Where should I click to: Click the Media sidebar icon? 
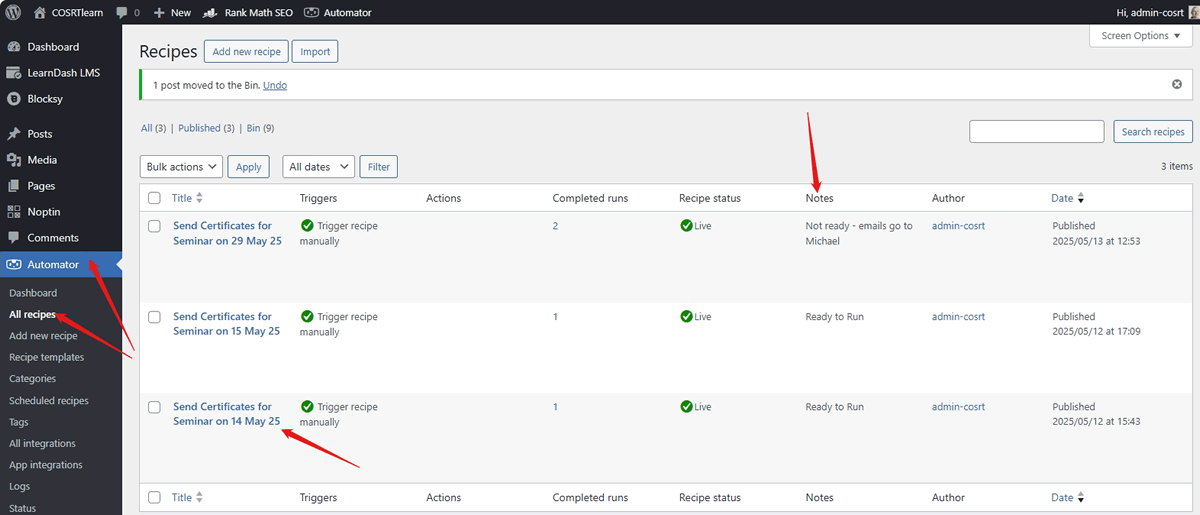[x=14, y=160]
